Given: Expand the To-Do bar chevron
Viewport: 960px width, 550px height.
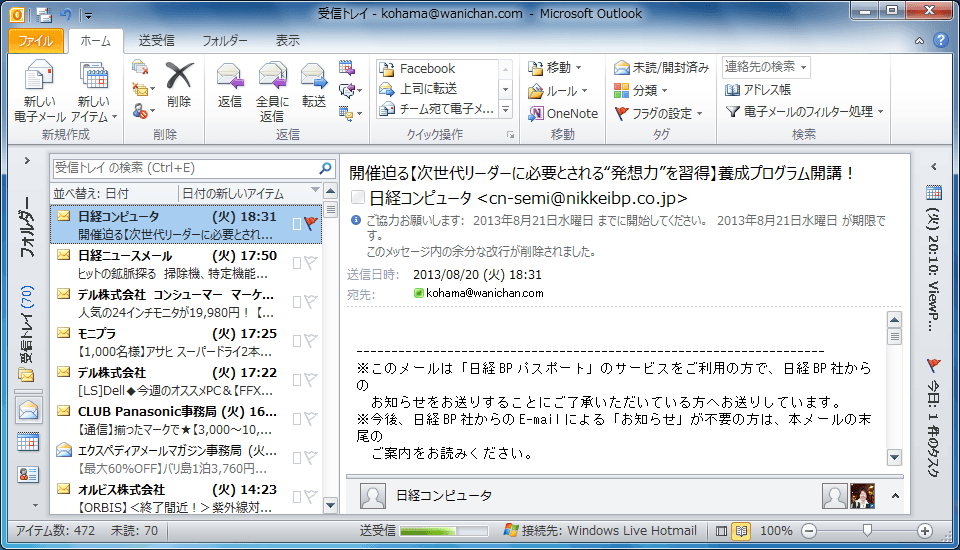Looking at the screenshot, I should pyautogui.click(x=934, y=167).
